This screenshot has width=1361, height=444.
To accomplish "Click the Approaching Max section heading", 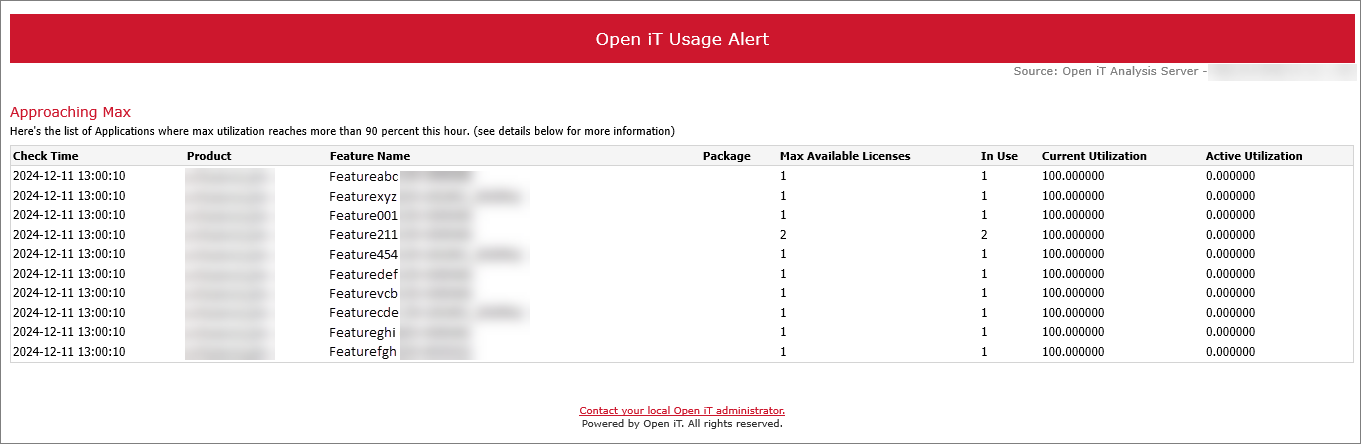I will point(70,112).
